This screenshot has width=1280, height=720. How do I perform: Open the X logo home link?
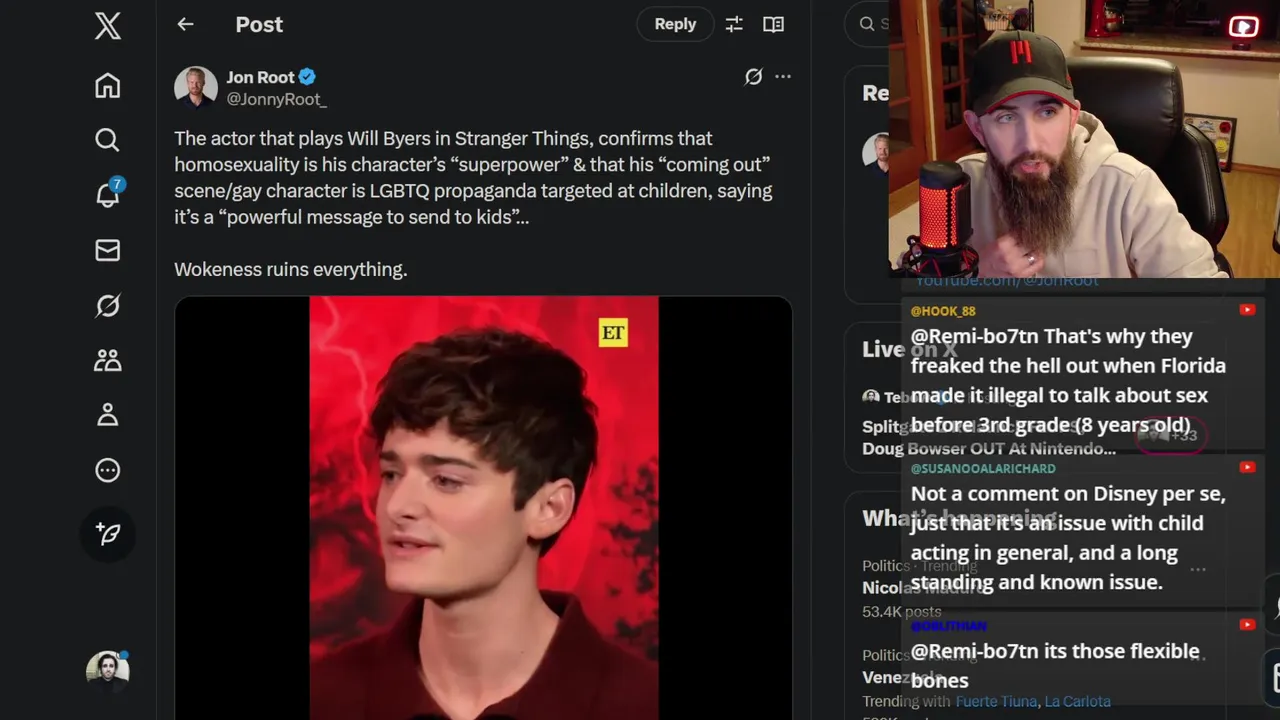tap(108, 26)
